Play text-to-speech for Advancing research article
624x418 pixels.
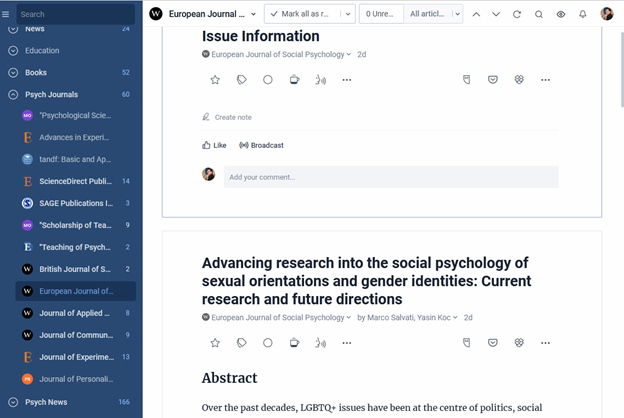(320, 343)
